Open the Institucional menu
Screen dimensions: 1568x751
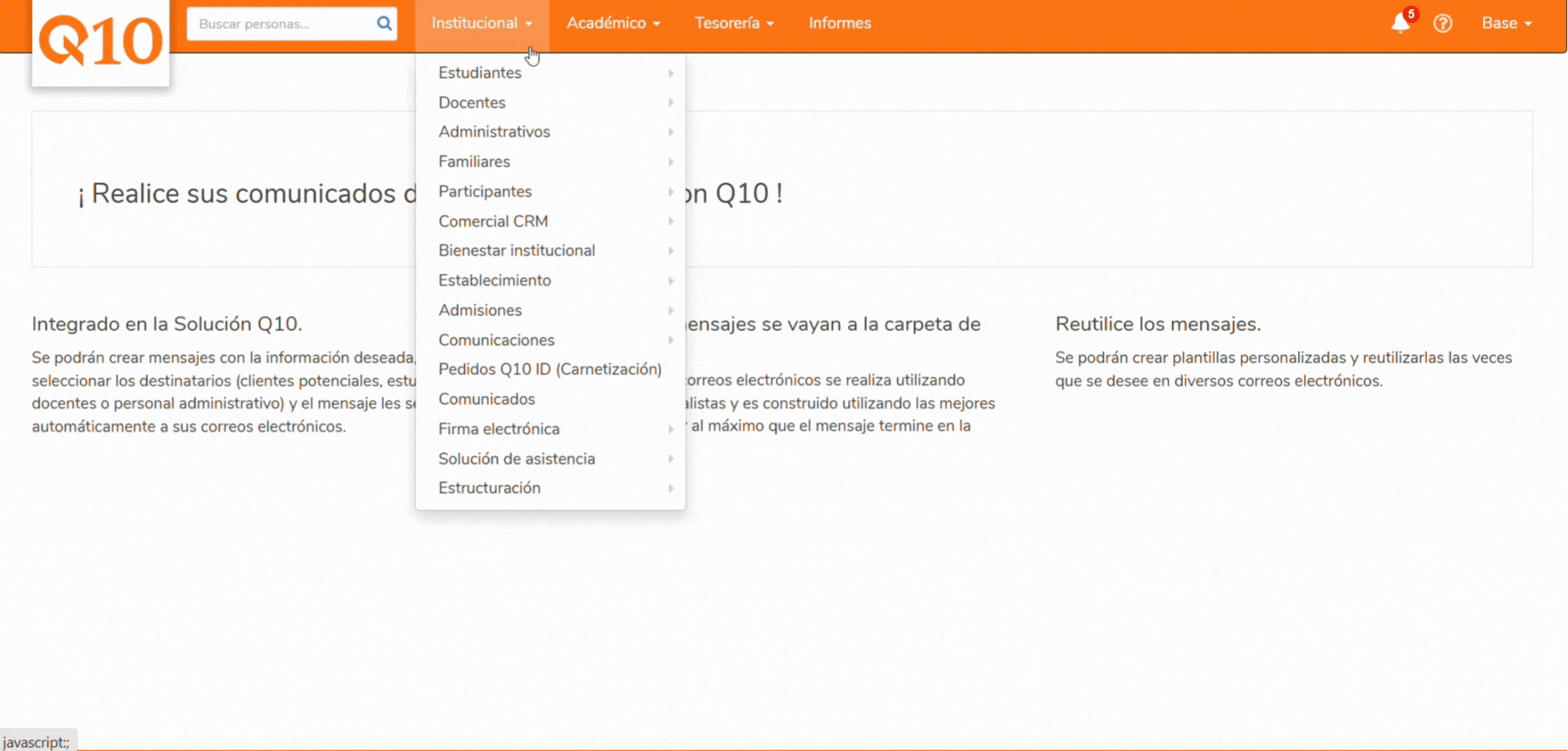[x=482, y=23]
